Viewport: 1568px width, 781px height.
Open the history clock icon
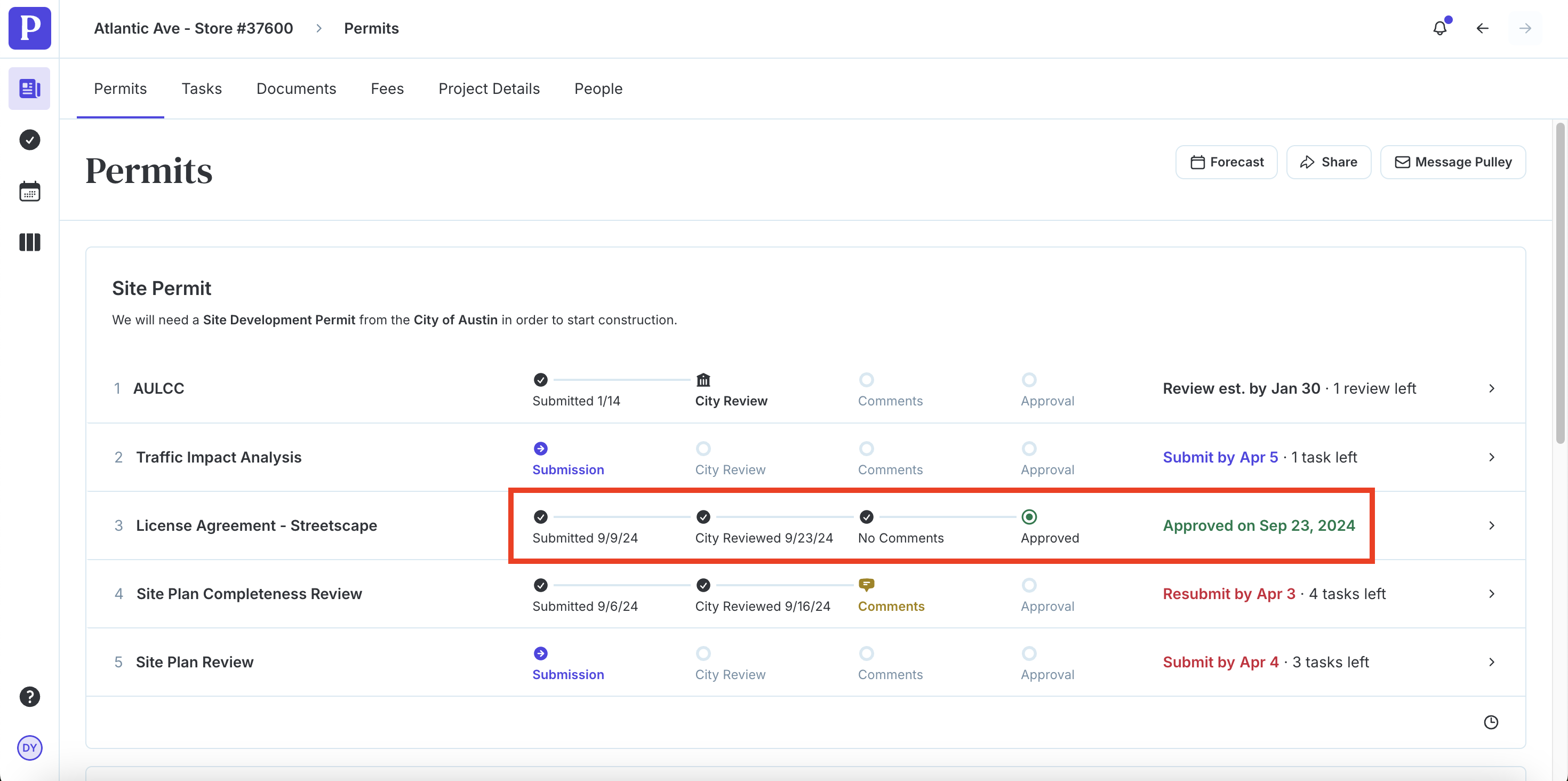[1491, 722]
